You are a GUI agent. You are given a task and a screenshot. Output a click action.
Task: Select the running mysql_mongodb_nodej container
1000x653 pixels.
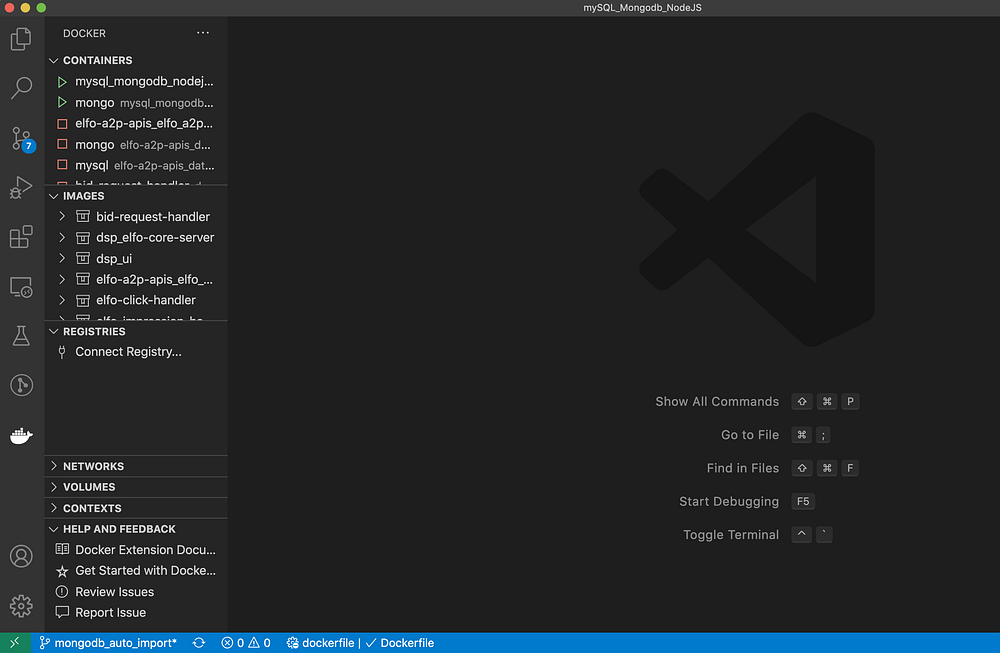[x=136, y=82]
